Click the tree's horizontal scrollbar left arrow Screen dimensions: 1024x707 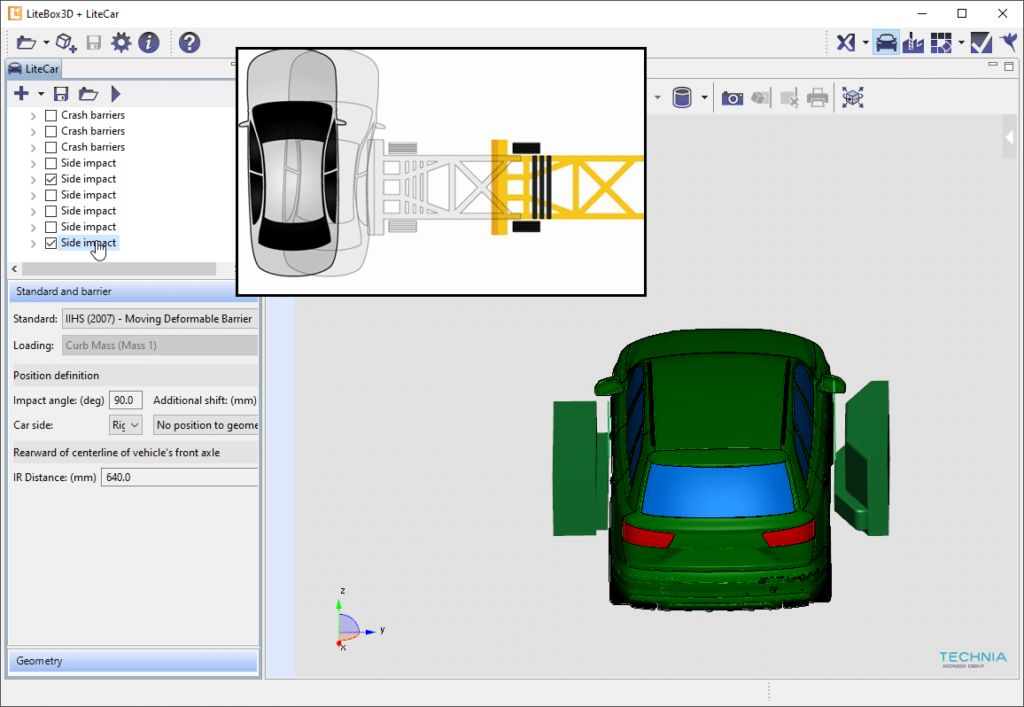coord(15,268)
